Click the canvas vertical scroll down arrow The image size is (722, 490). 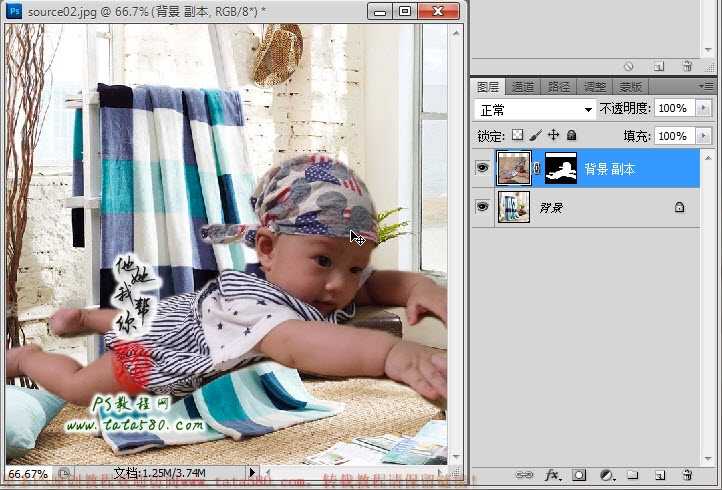pos(456,456)
